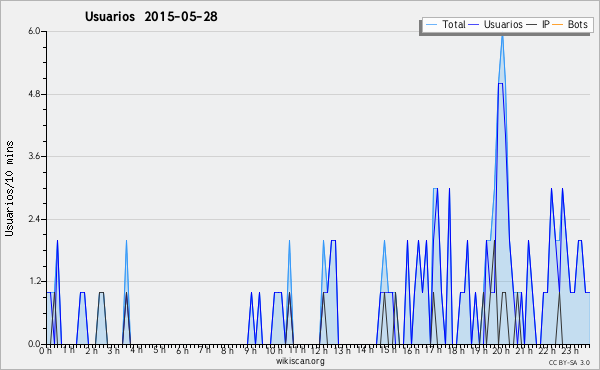
Task: Click the y-axis value 2.4
Action: 34,219
